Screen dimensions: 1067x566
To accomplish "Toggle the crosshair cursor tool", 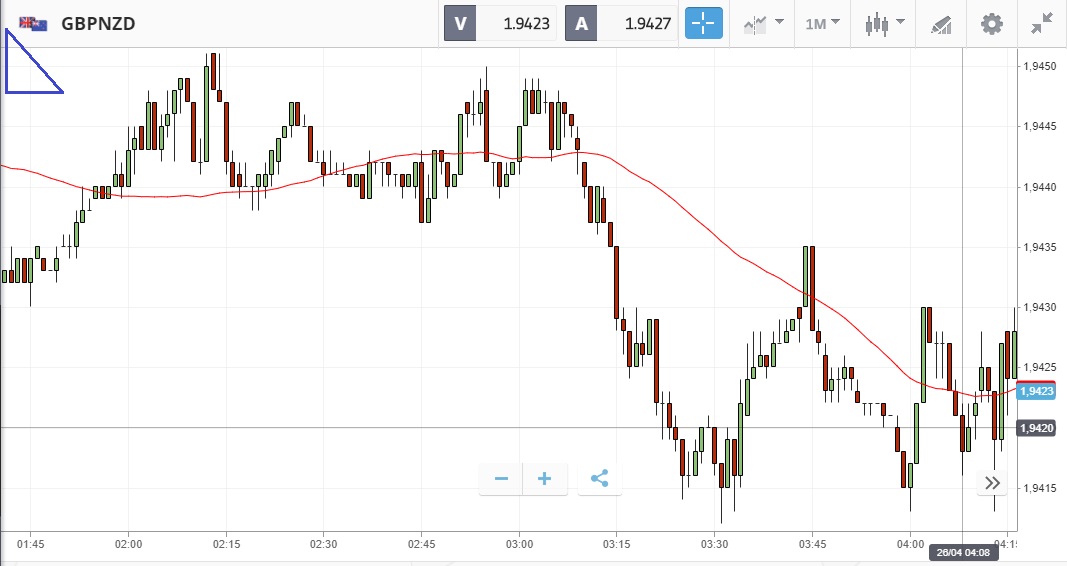I will [x=703, y=23].
